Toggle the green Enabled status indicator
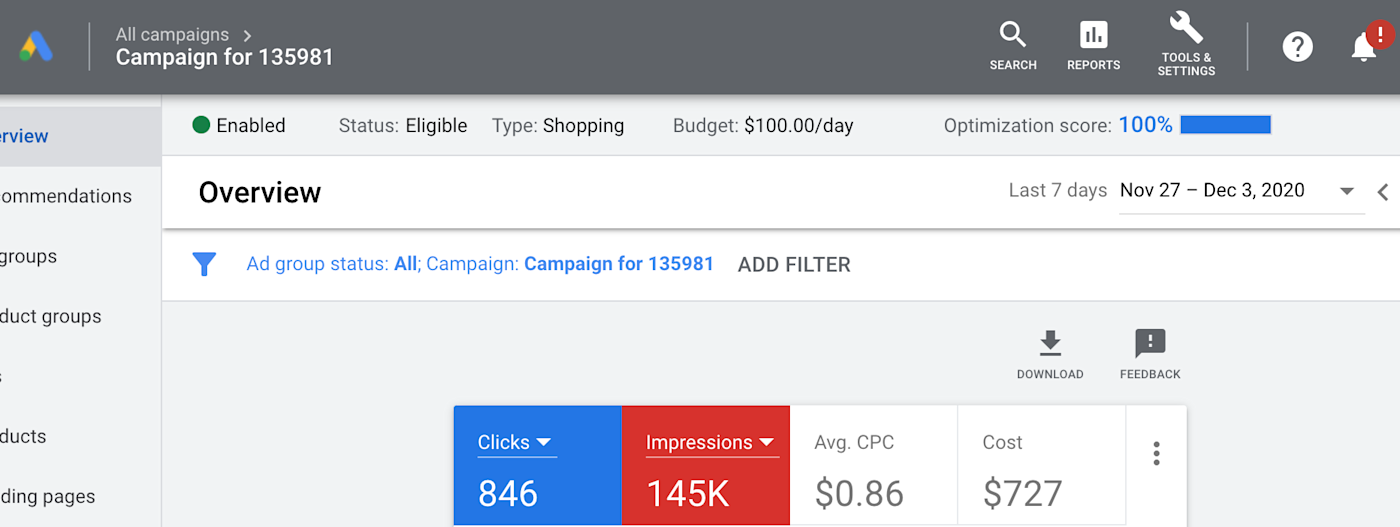Screen dimensions: 1400x527 [201, 125]
